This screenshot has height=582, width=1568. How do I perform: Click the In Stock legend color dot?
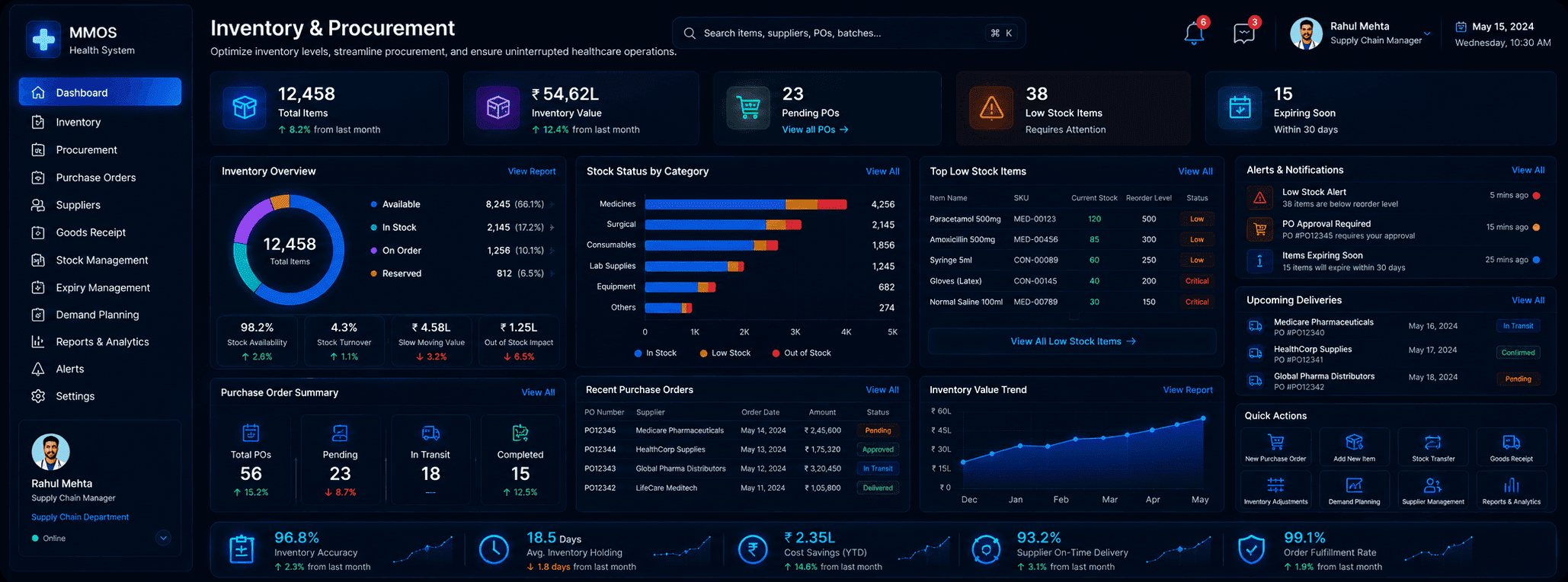point(638,353)
